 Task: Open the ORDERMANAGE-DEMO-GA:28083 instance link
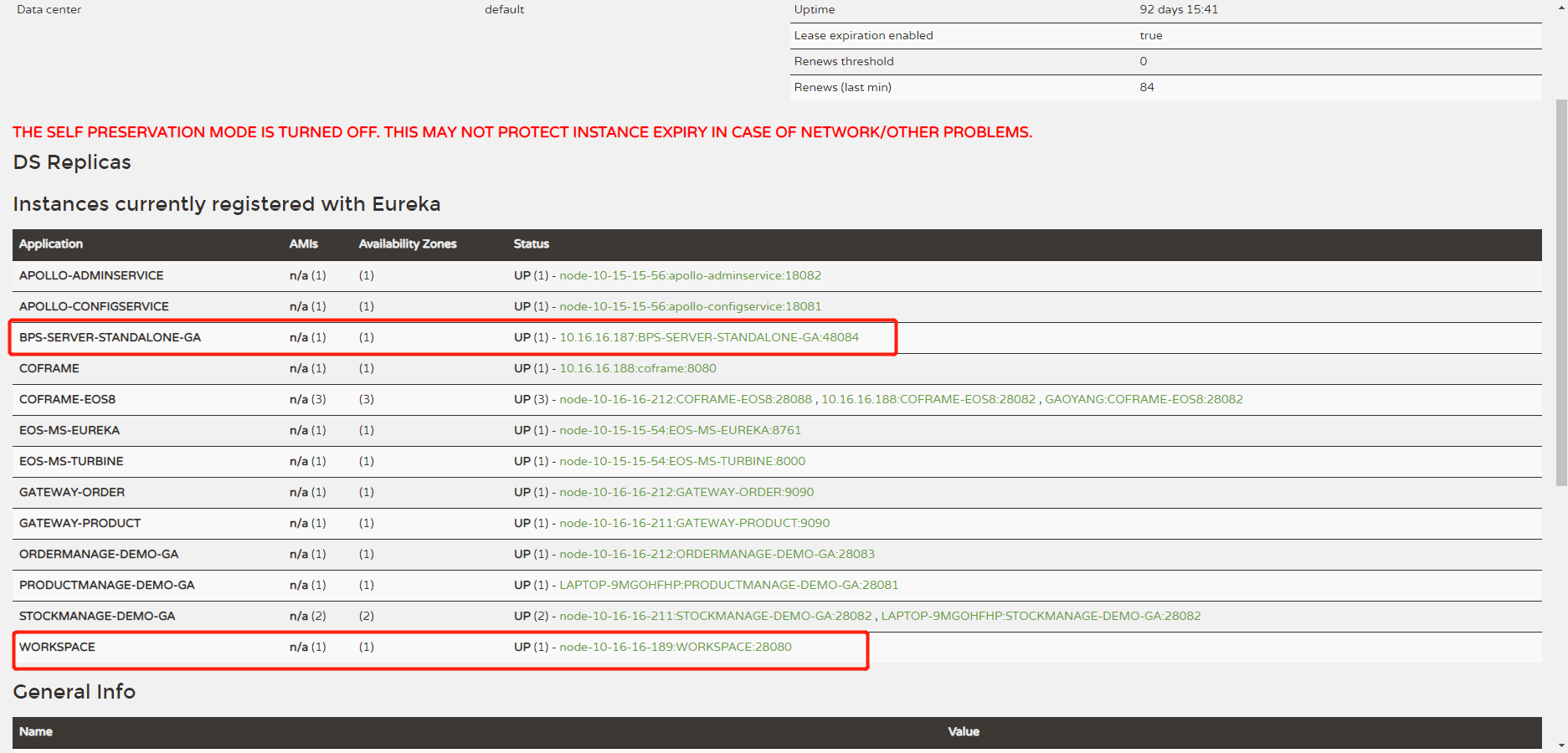point(717,554)
